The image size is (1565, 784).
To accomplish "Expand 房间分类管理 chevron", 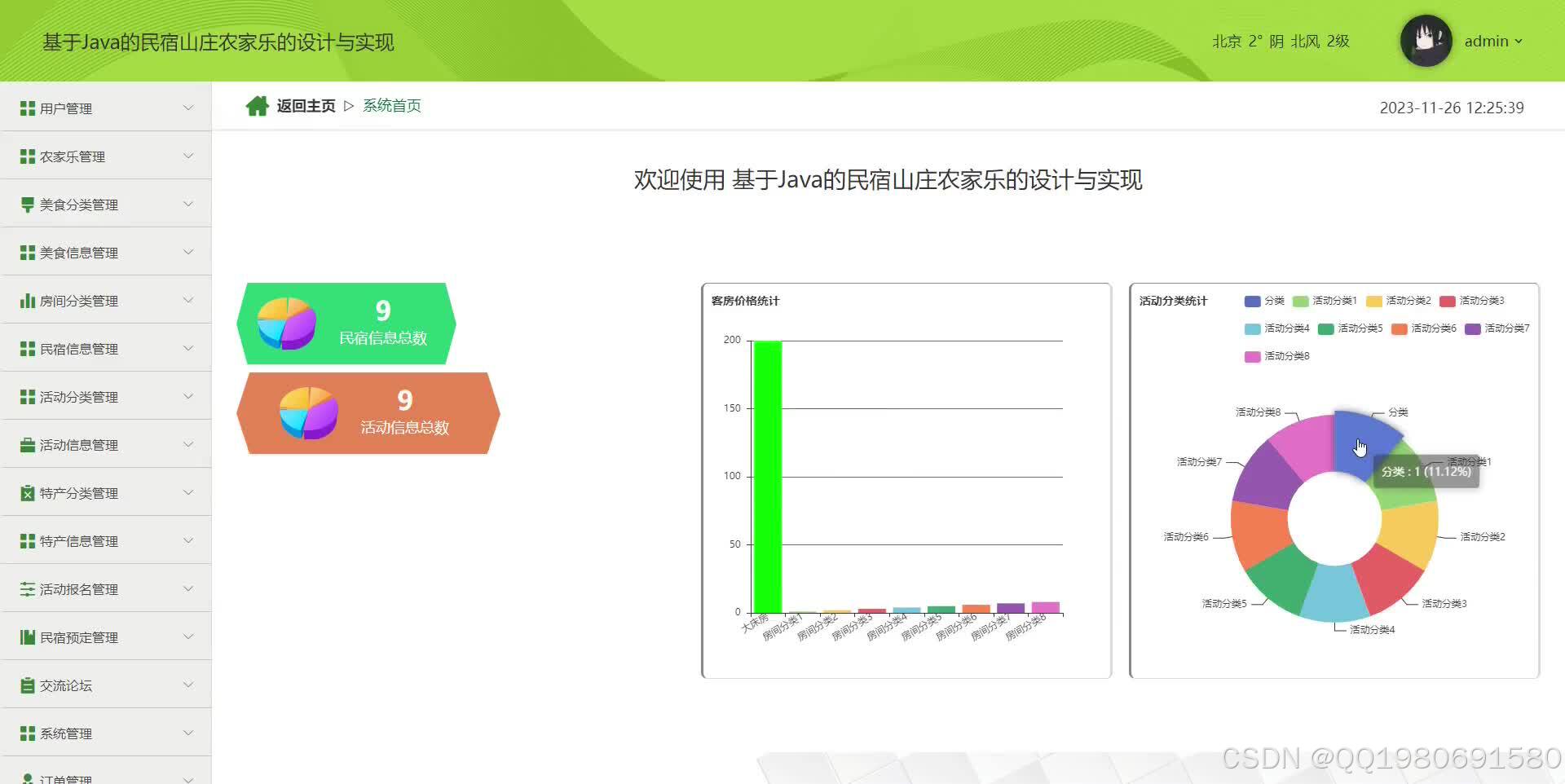I will pyautogui.click(x=188, y=300).
